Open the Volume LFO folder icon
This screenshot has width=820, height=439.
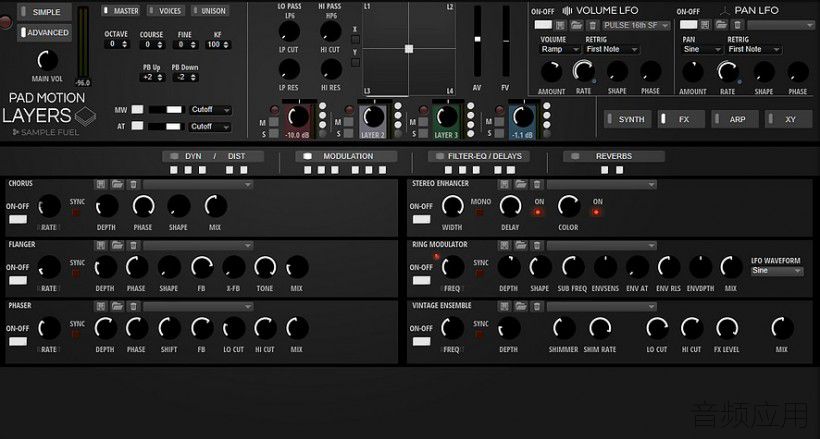(x=576, y=25)
